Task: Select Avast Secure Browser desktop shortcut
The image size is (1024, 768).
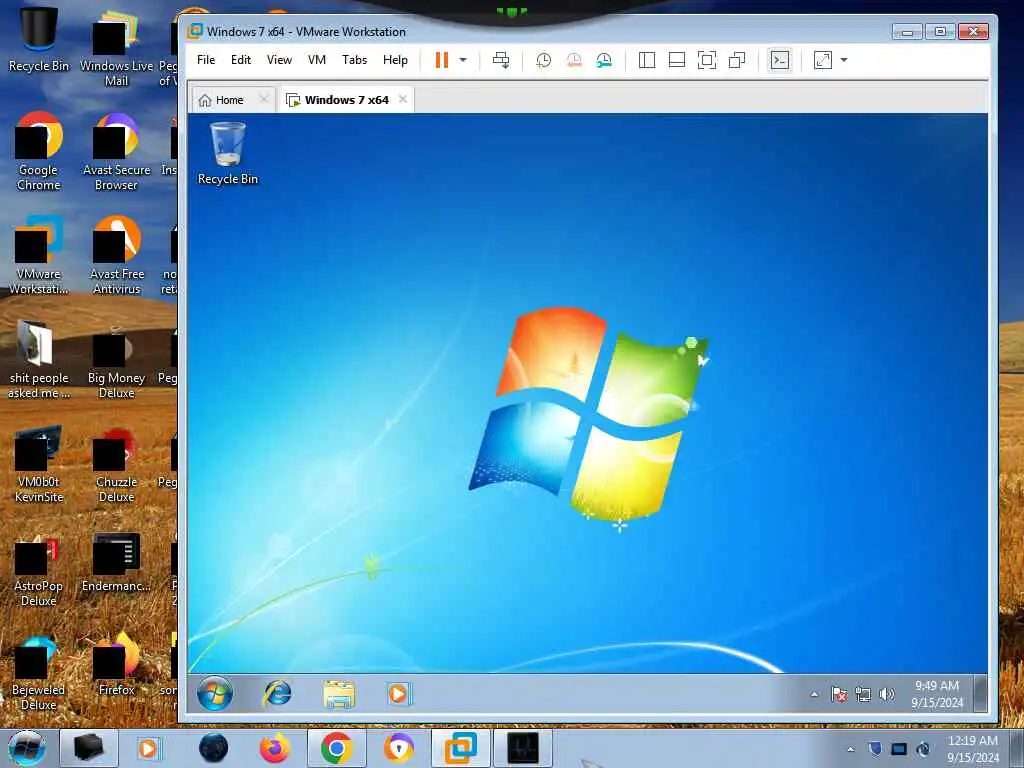Action: tap(116, 152)
